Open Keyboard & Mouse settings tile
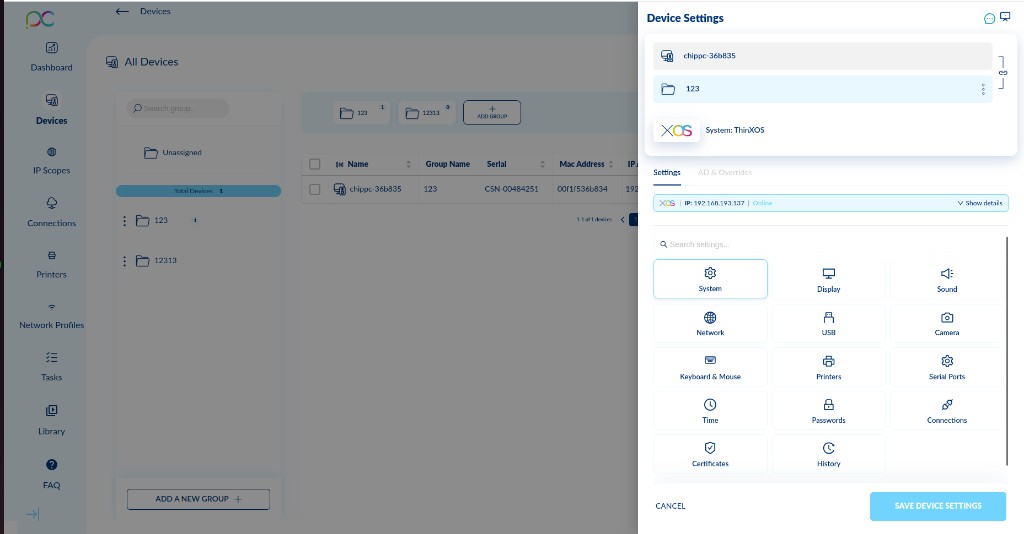This screenshot has width=1024, height=534. (710, 367)
